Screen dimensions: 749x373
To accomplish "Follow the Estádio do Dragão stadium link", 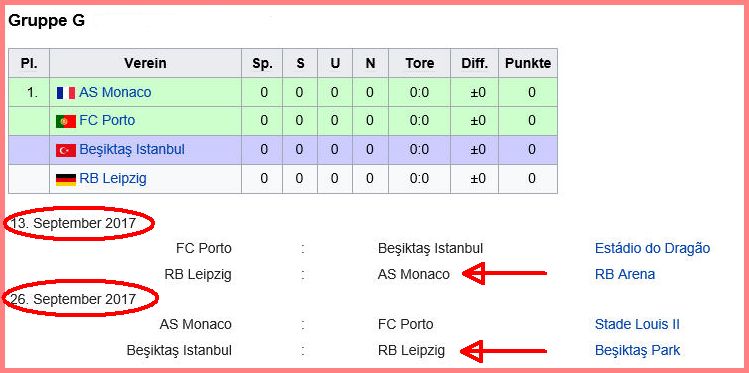I will pyautogui.click(x=652, y=248).
